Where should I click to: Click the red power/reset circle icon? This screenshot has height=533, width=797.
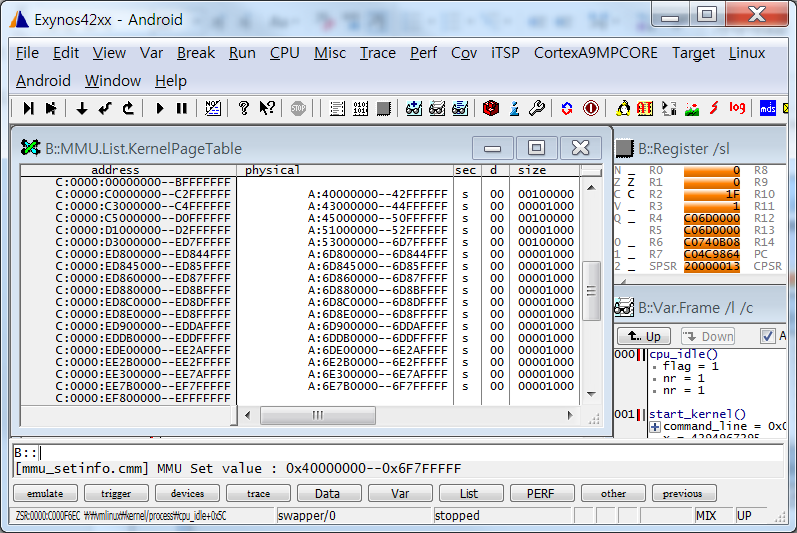590,108
